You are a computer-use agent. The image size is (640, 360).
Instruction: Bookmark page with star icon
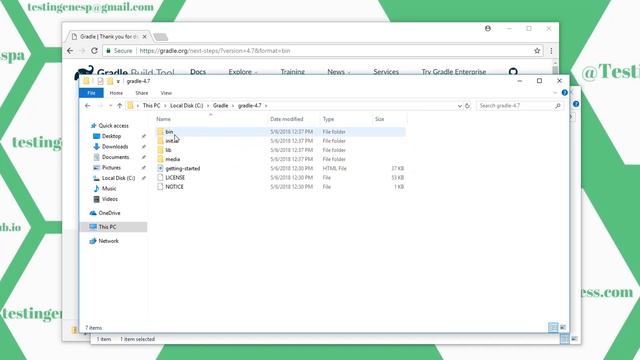pyautogui.click(x=537, y=51)
